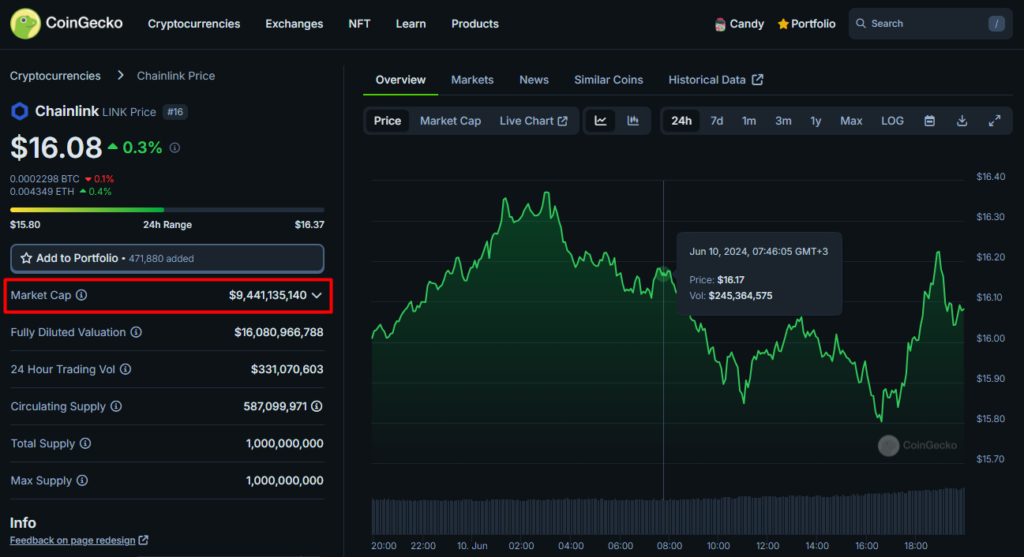Click the 24h Range price bar
The height and width of the screenshot is (557, 1024).
[x=167, y=210]
